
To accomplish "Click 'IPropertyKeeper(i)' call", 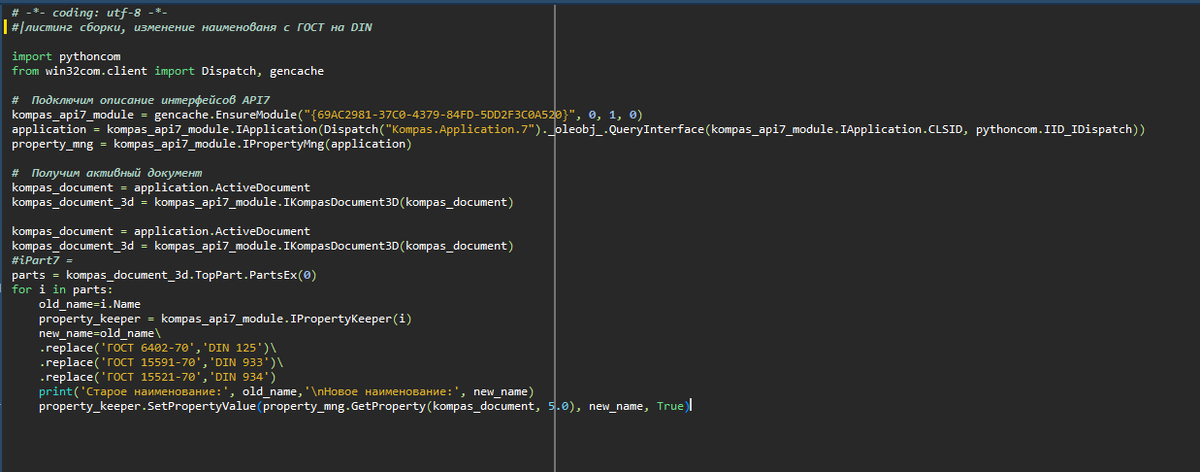I will coord(351,318).
